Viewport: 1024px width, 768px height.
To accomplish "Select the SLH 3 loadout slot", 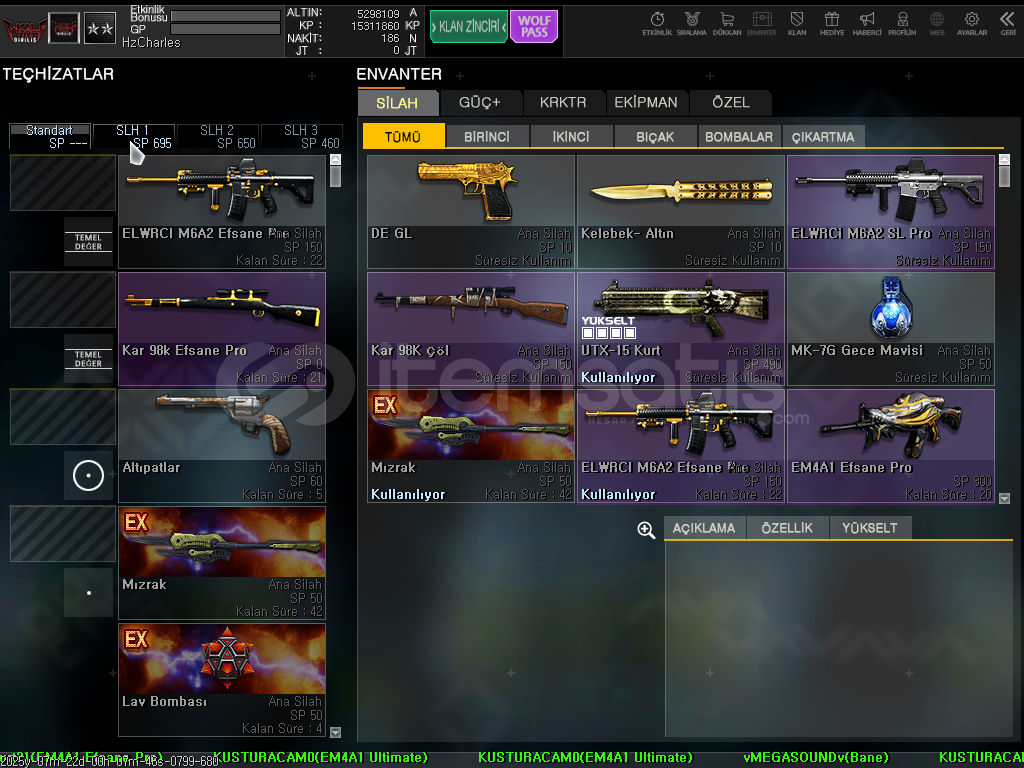I will (x=302, y=136).
